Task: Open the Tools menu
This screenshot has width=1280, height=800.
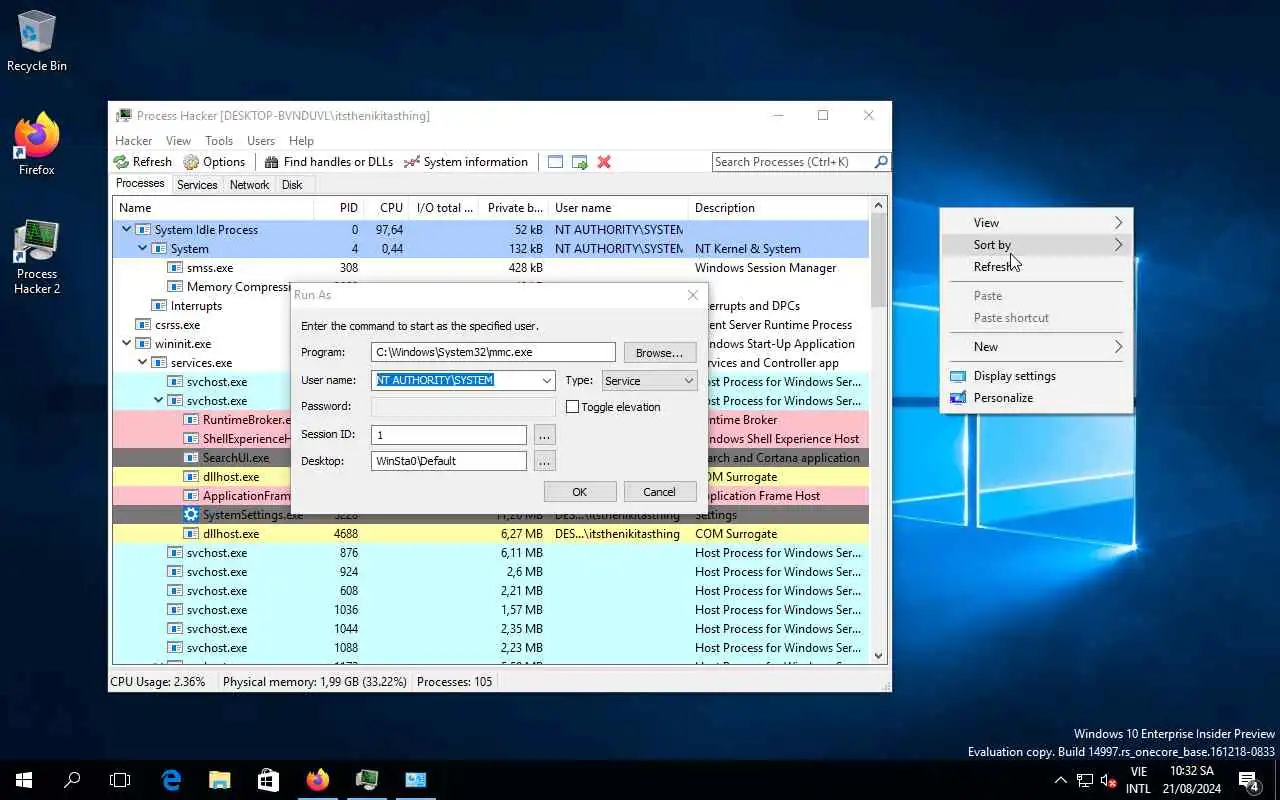Action: [219, 141]
